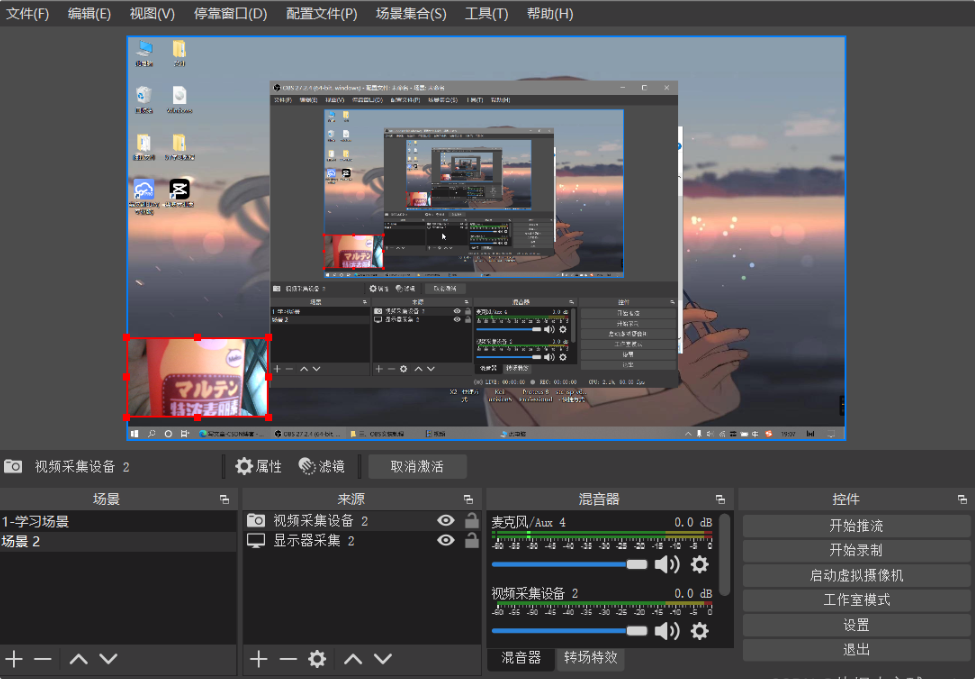Mute 视频采集设备 2 audio speaker icon
This screenshot has height=679, width=975.
(667, 631)
